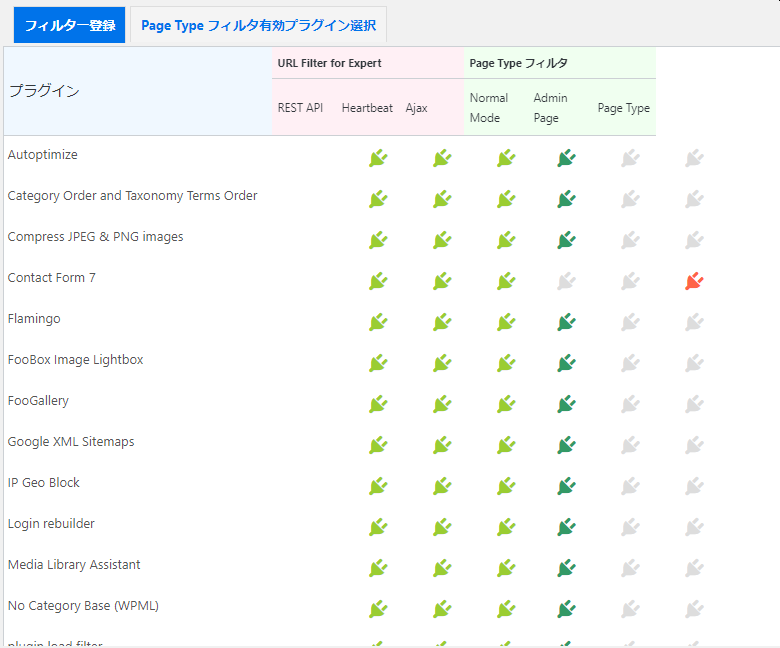The height and width of the screenshot is (648, 780).
Task: Click first gray plug in Google XML Sitemaps row
Action: click(630, 445)
